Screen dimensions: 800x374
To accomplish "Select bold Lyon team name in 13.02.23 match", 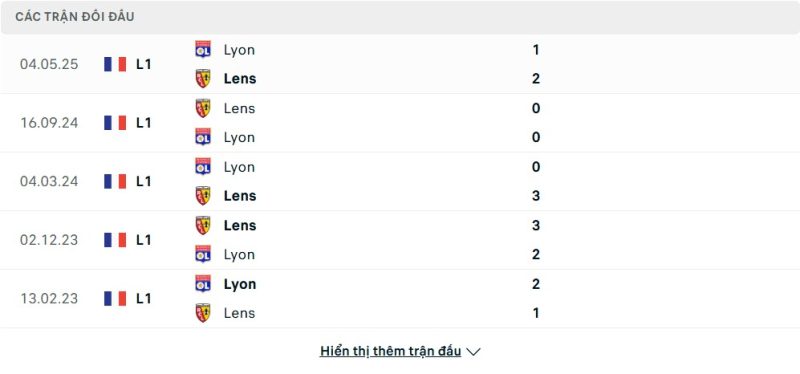I will point(240,284).
